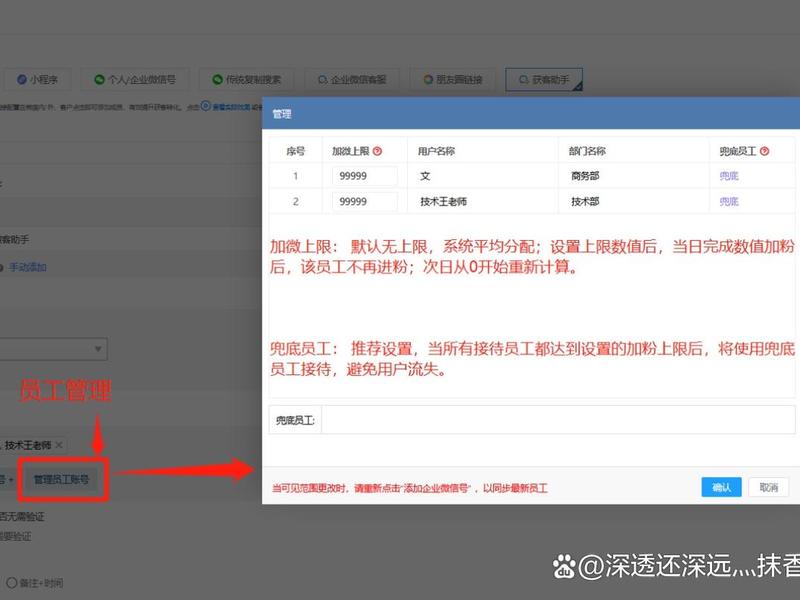Click row number 1 cell

click(x=295, y=176)
